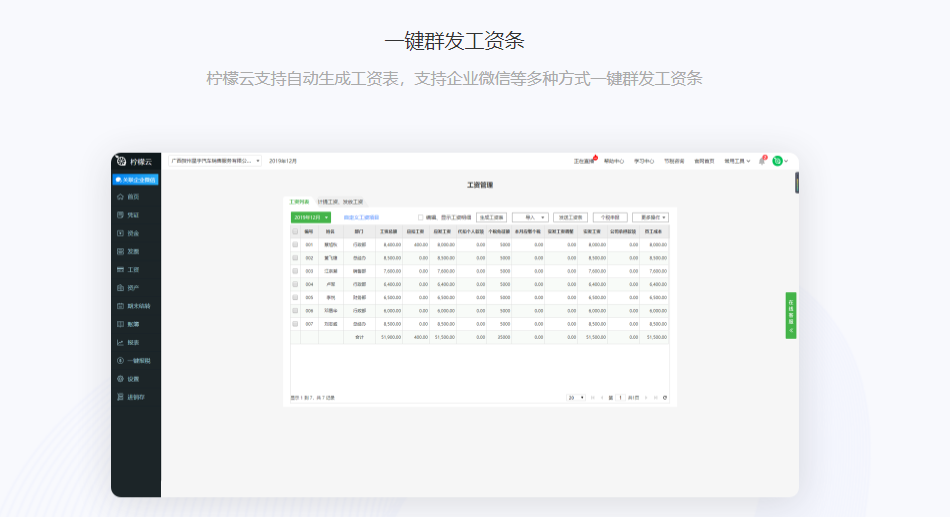
Task: Check the row 001 checkbox
Action: pos(295,245)
